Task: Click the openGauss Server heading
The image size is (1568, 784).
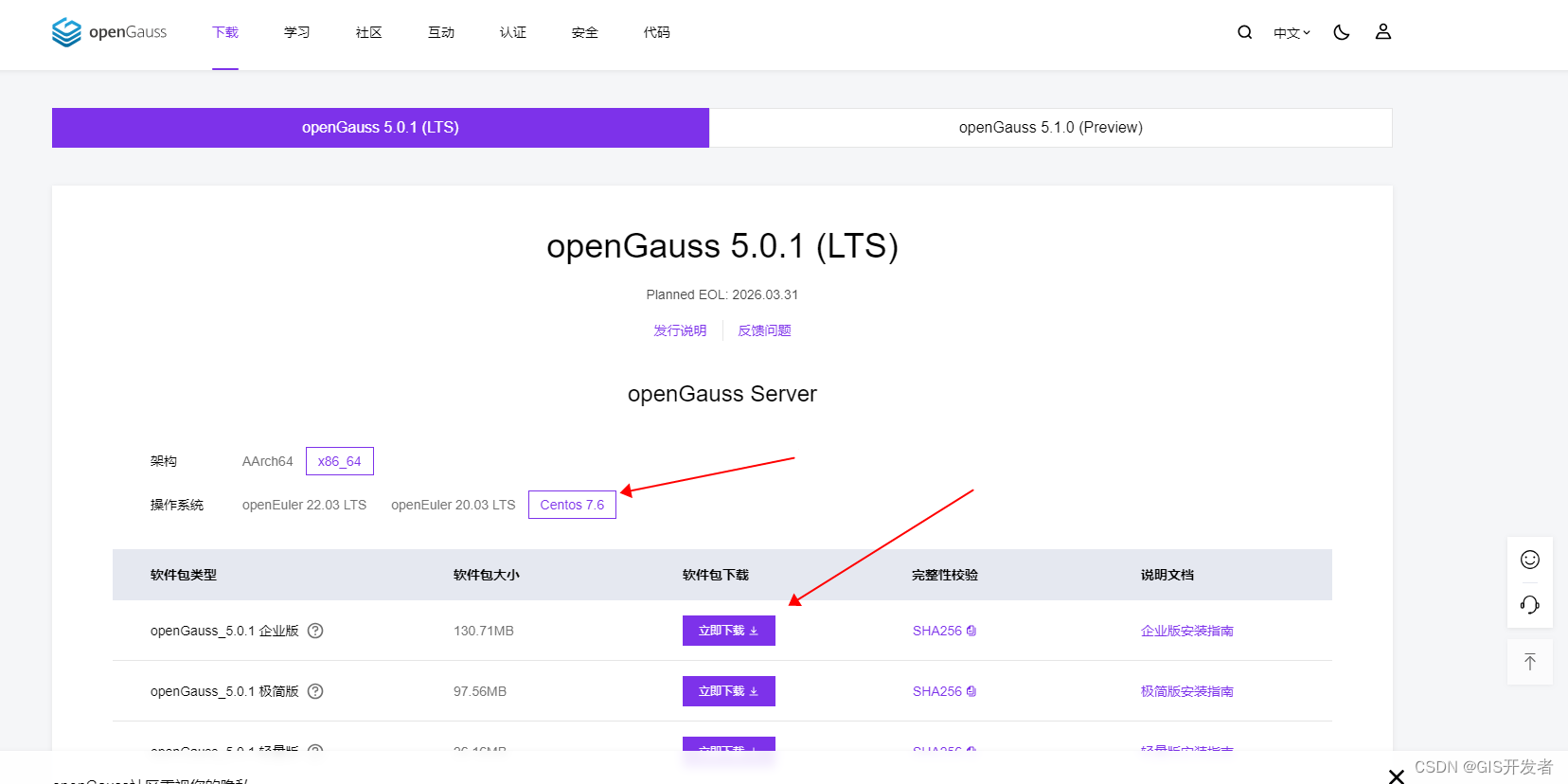Action: coord(722,394)
